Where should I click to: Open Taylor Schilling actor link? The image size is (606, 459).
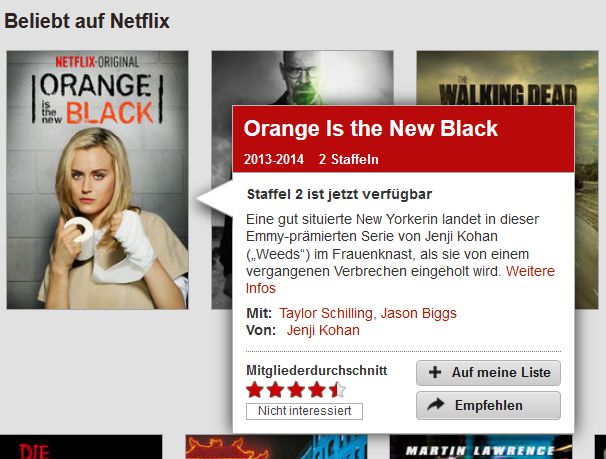325,313
